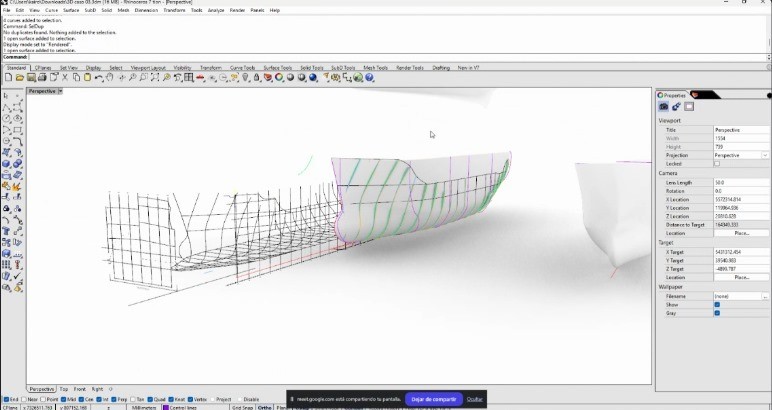Click the Lens Length input field
This screenshot has height=410, width=772.
point(740,182)
